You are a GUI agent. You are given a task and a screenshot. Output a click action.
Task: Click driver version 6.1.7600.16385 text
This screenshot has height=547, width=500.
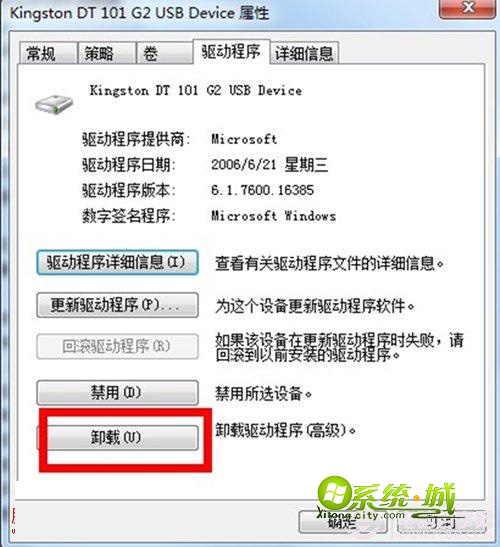pos(262,190)
